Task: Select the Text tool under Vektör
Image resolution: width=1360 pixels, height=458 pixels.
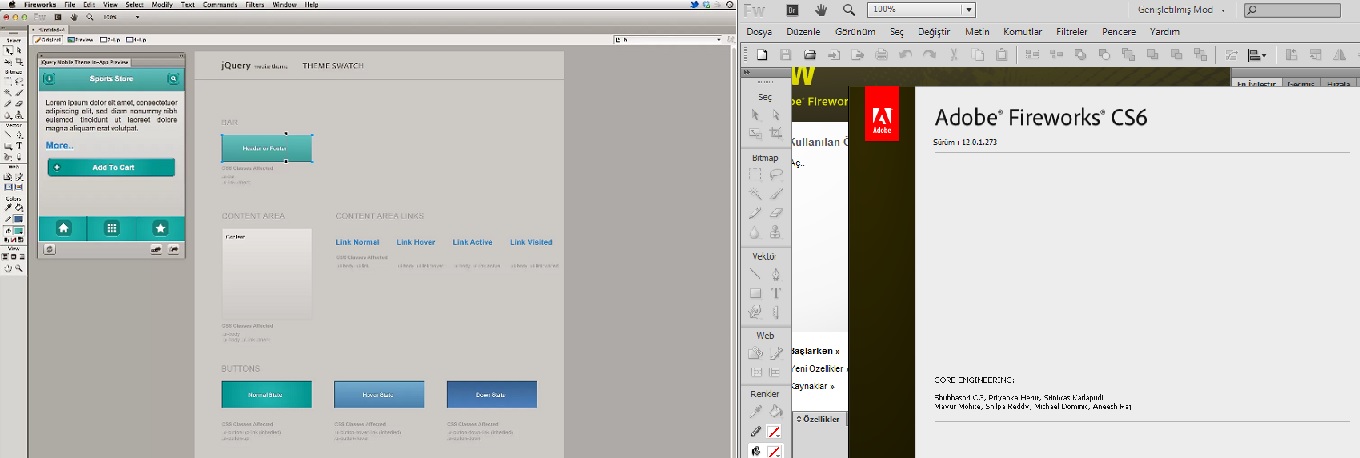Action: [x=776, y=293]
